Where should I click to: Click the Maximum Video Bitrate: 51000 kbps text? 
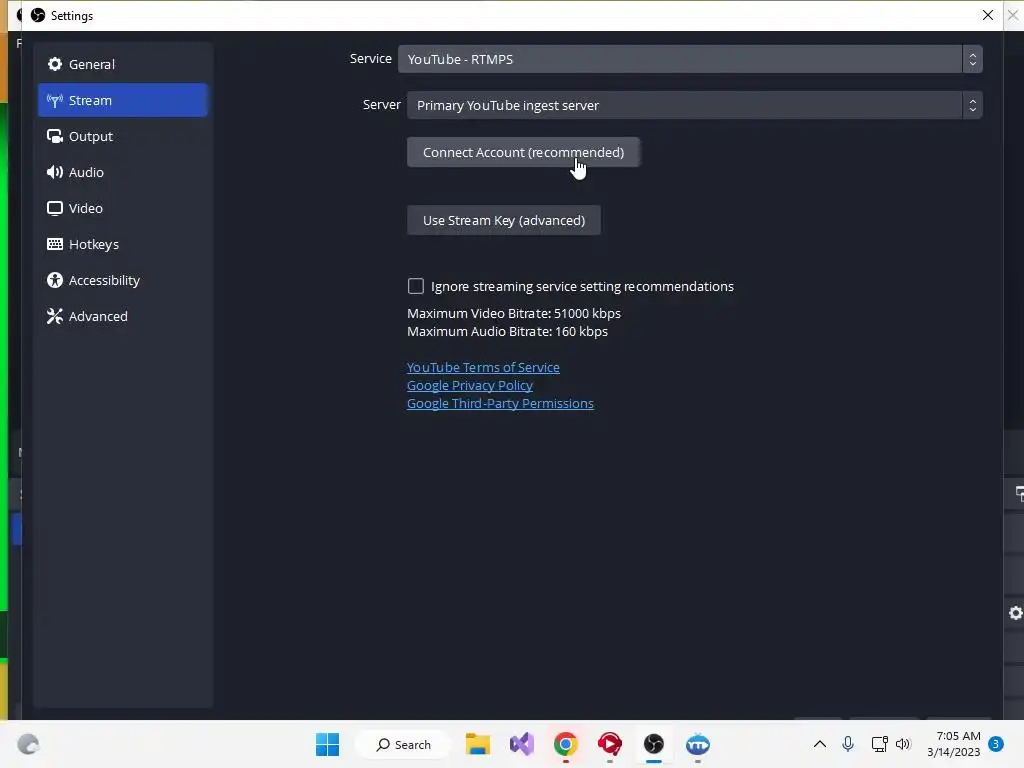[514, 313]
